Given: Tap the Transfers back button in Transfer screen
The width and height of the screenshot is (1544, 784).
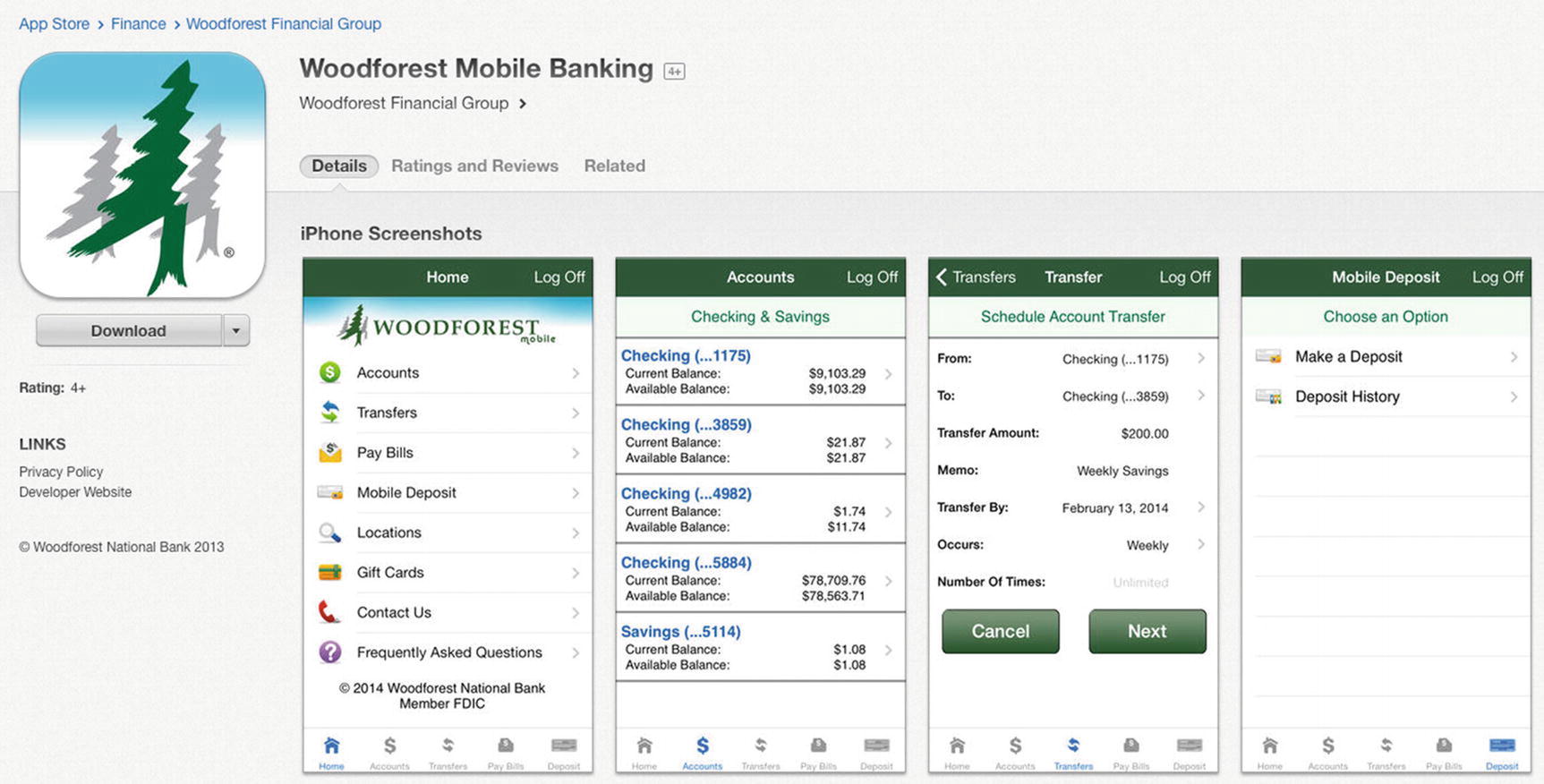Looking at the screenshot, I should (x=976, y=277).
